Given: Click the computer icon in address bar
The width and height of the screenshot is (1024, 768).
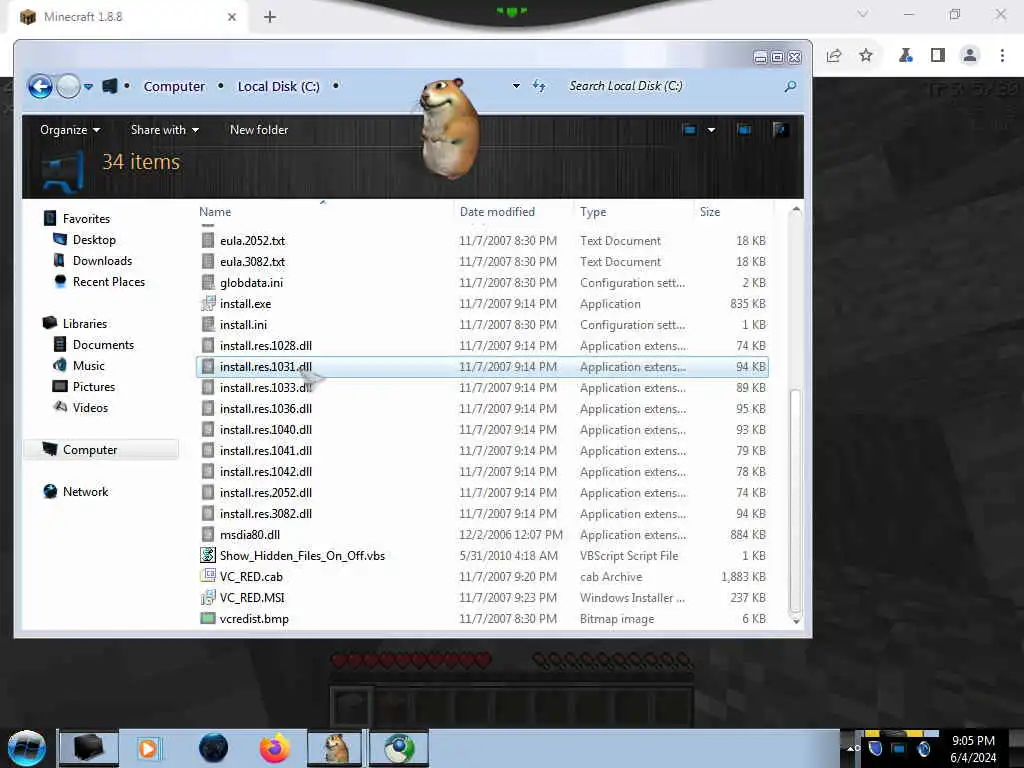Looking at the screenshot, I should [110, 86].
